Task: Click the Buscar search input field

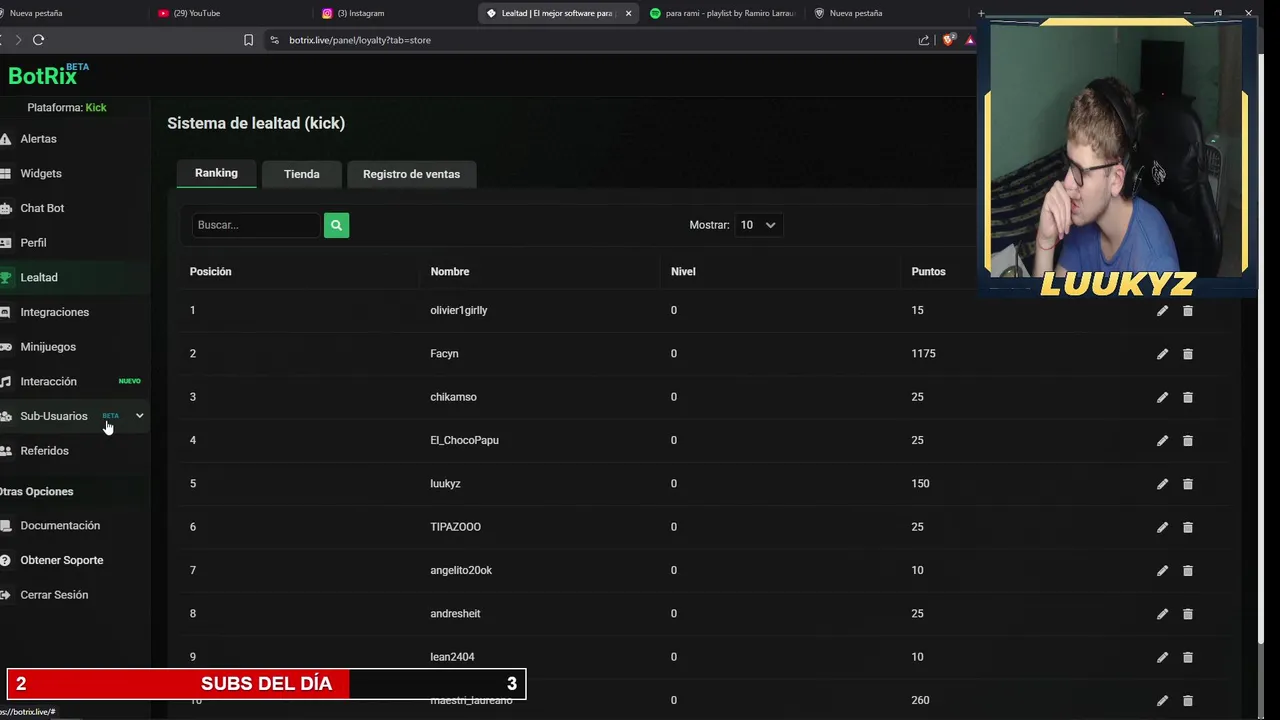Action: [x=255, y=225]
